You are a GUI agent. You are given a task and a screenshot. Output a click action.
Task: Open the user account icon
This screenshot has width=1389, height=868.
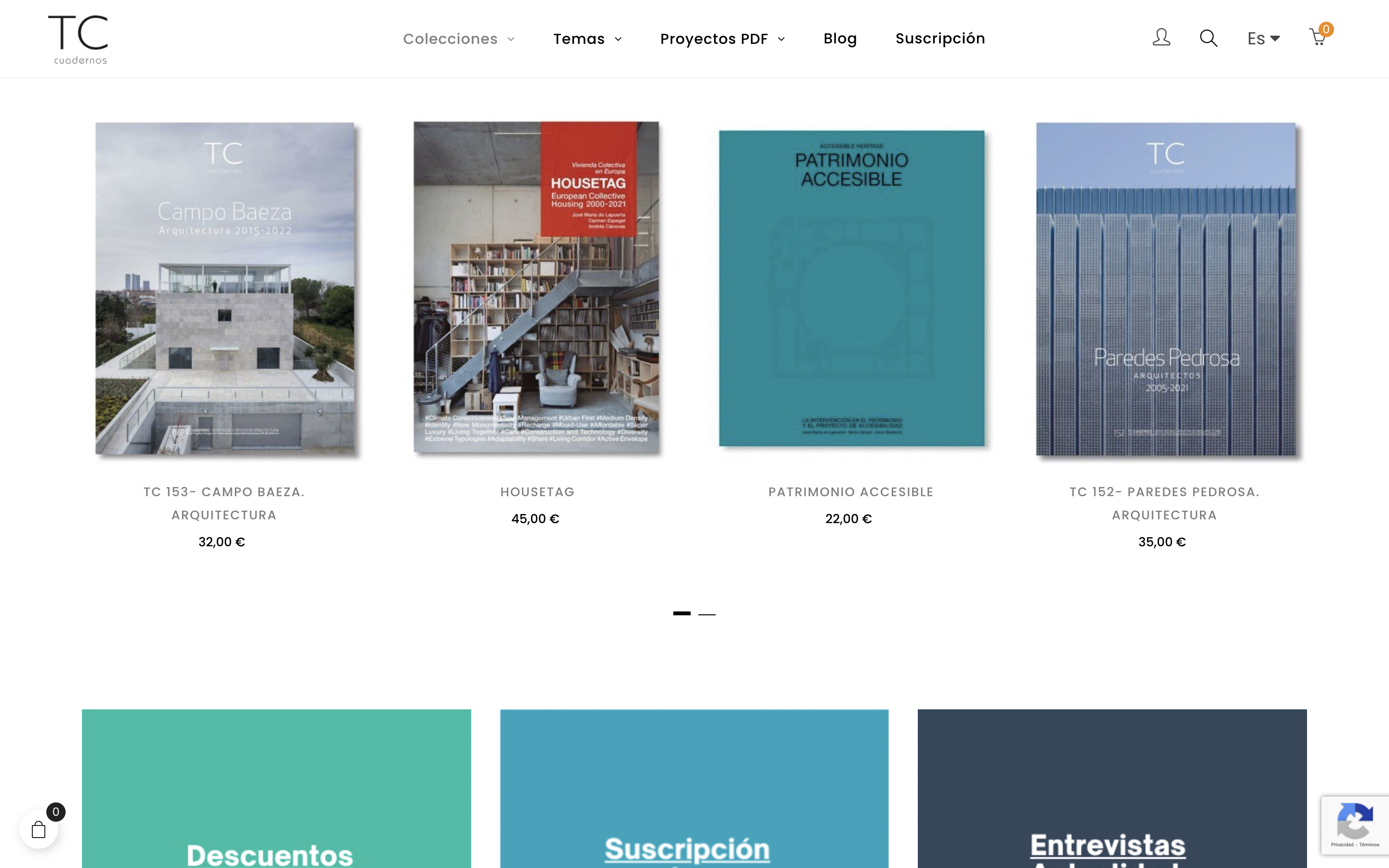pyautogui.click(x=1161, y=38)
